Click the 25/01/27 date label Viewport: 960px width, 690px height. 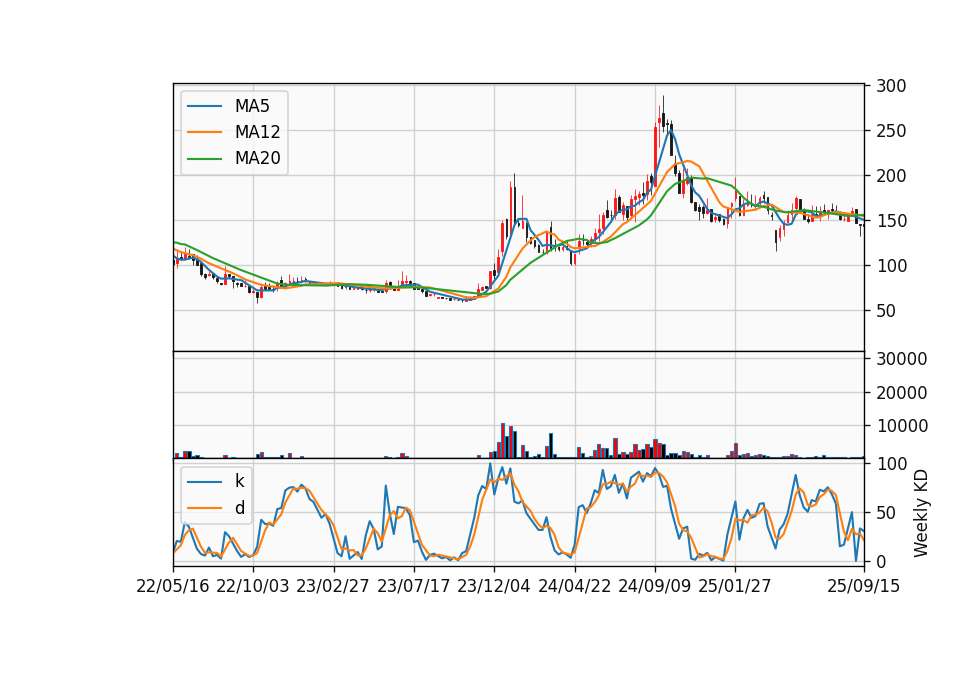pos(735,586)
